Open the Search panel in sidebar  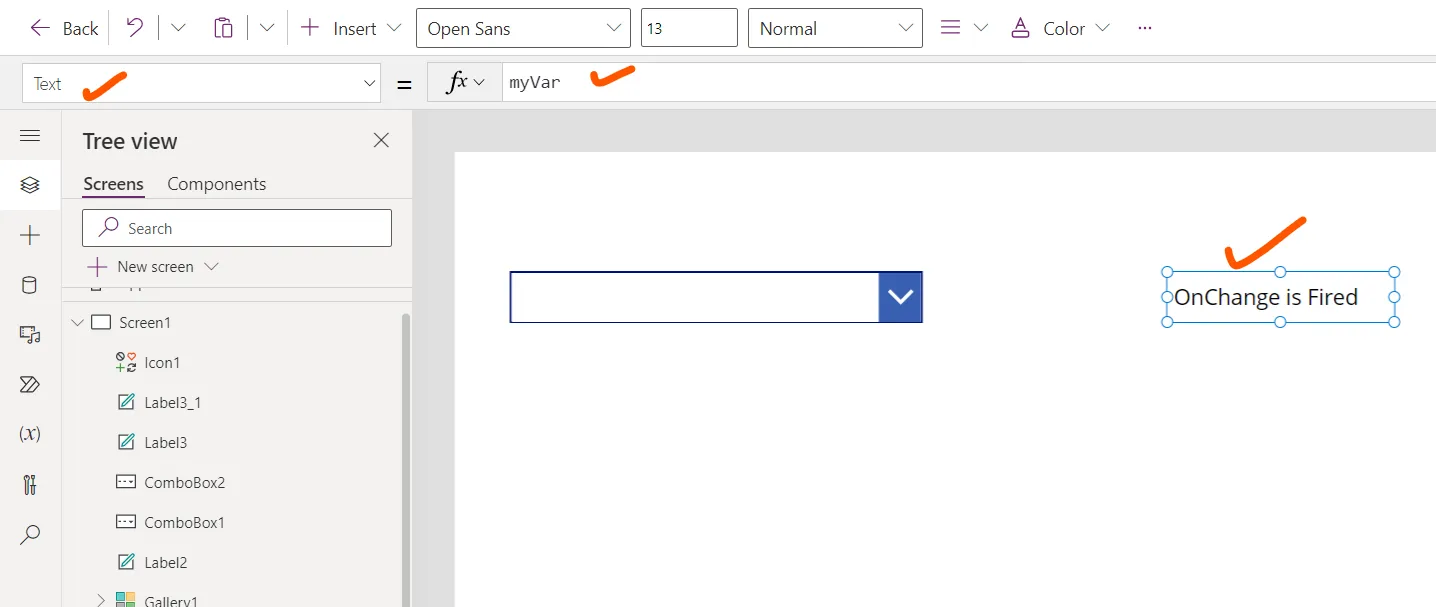click(x=30, y=534)
